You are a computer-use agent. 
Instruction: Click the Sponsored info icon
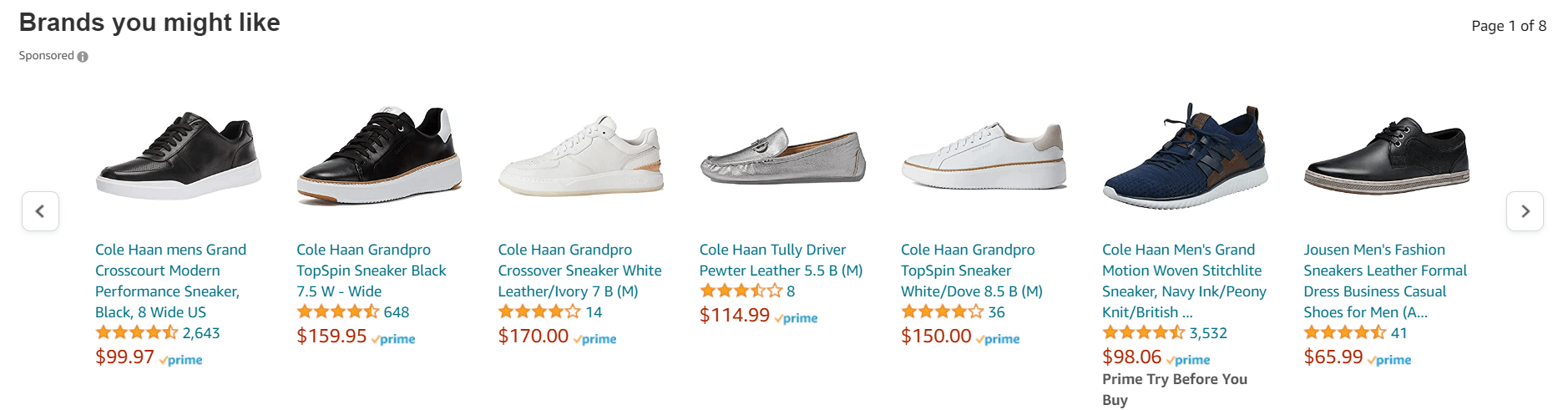coord(83,57)
